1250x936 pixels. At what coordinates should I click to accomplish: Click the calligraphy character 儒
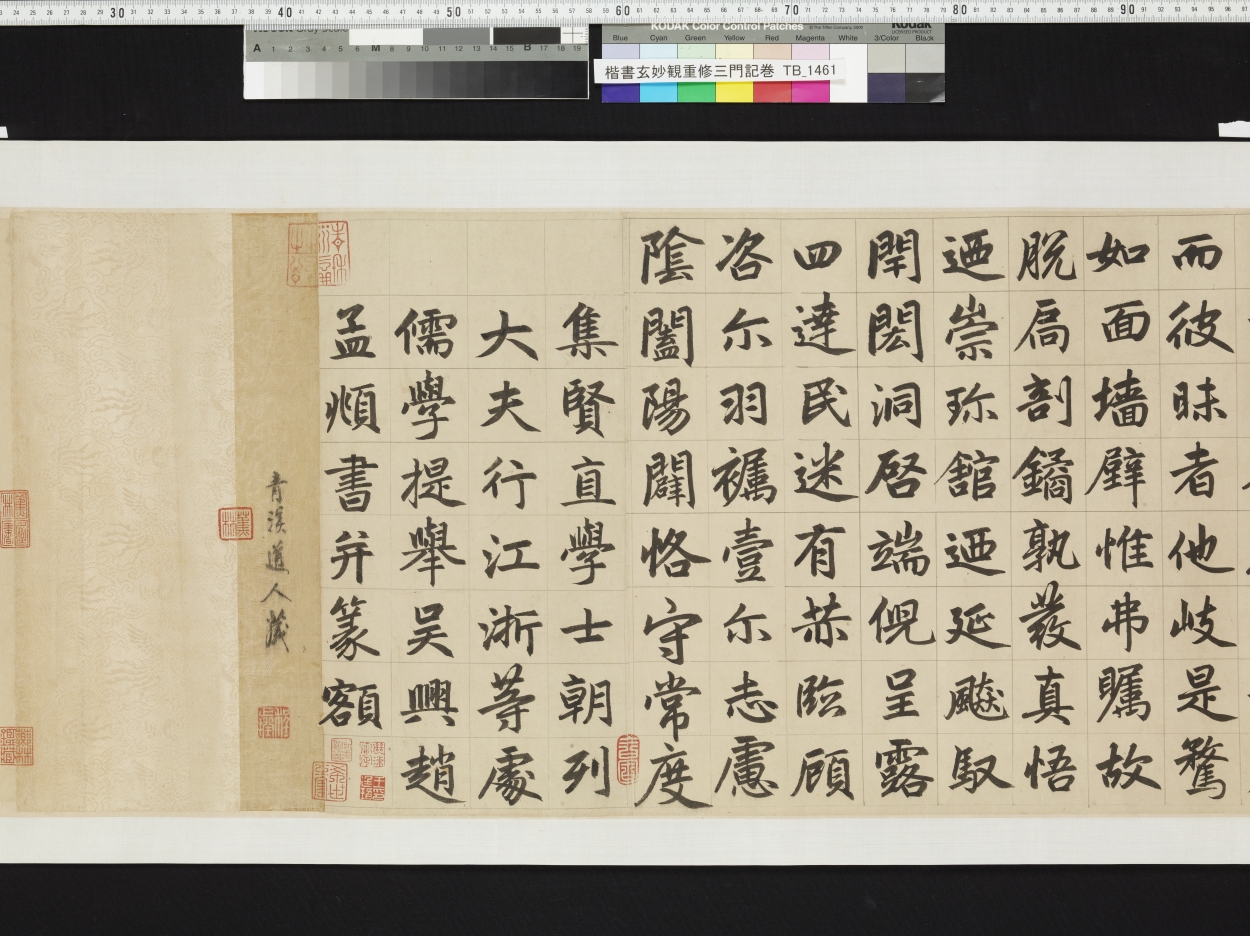(x=427, y=336)
